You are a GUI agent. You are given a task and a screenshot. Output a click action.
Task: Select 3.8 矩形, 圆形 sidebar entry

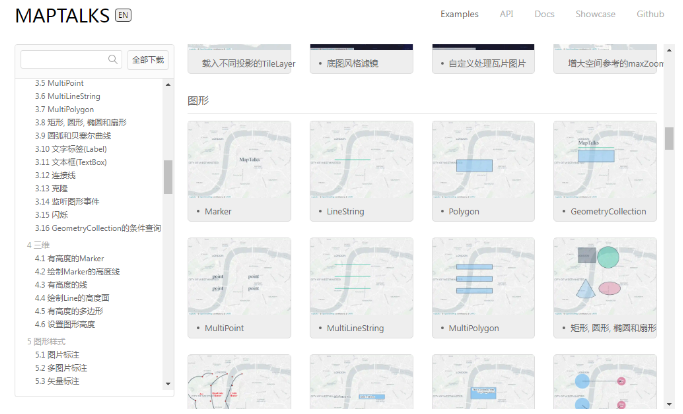81,122
